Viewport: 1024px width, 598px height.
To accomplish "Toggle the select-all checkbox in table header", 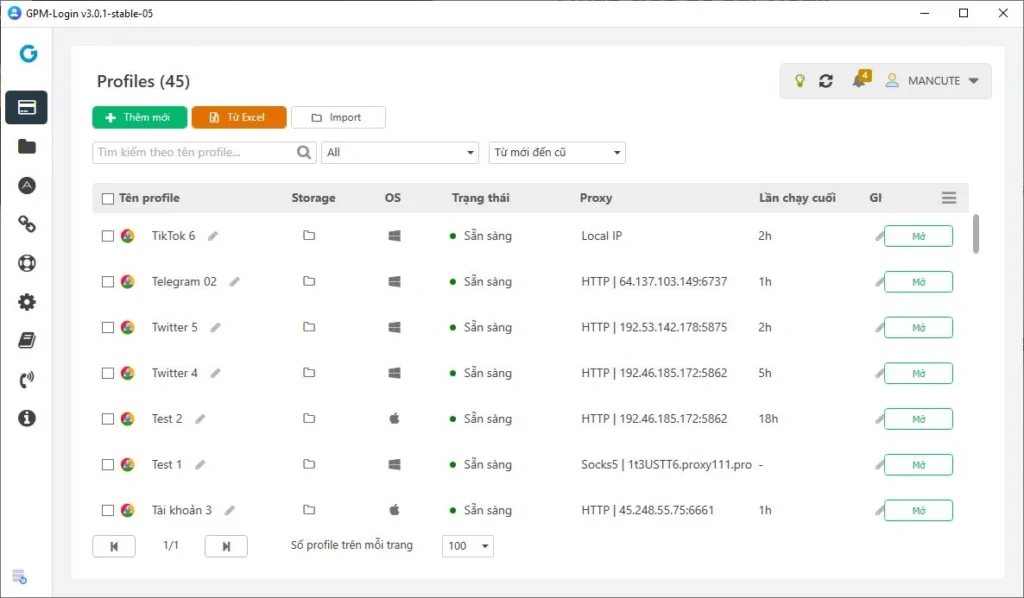I will coord(108,198).
